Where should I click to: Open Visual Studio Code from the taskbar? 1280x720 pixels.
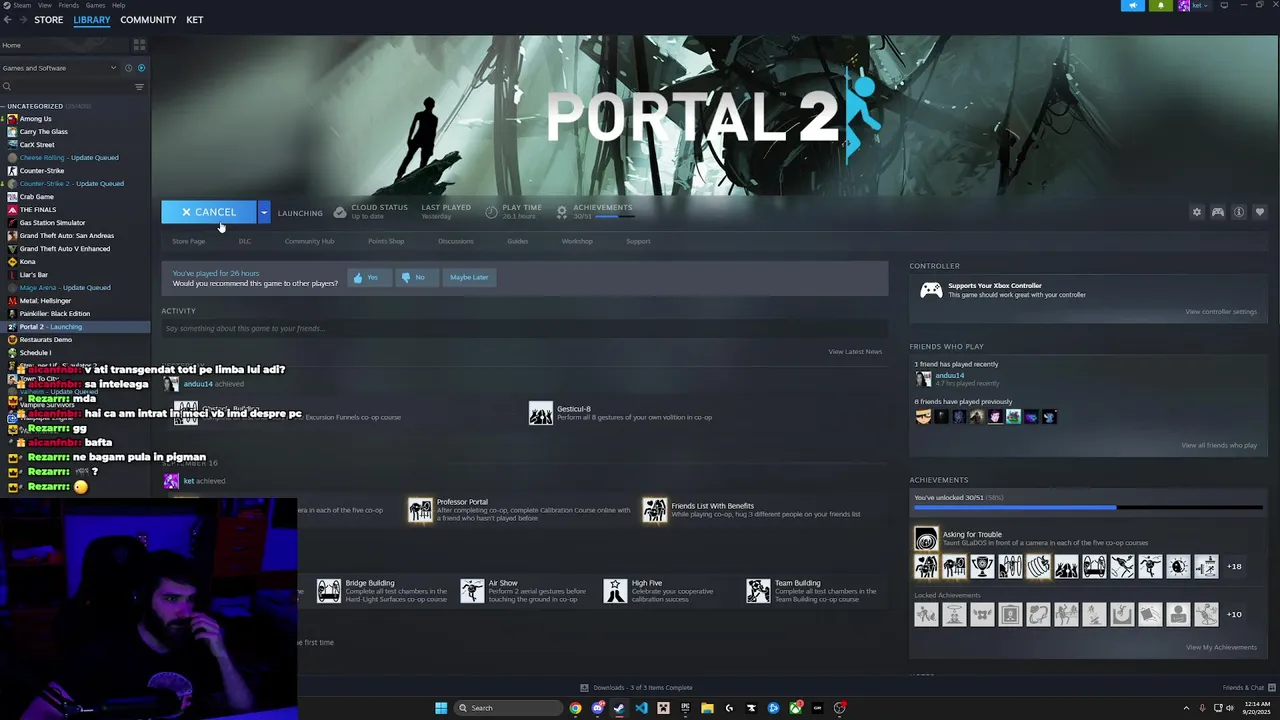641,708
